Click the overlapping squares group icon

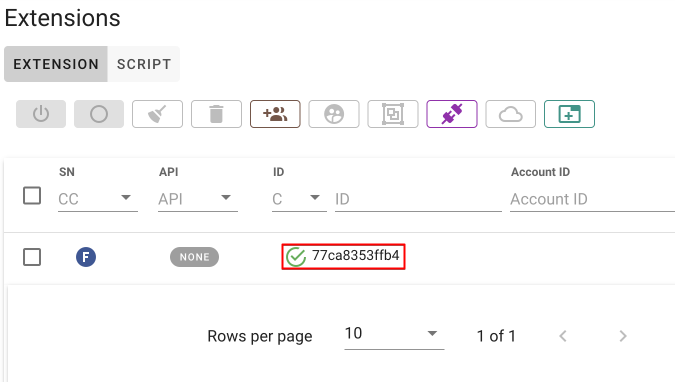click(x=393, y=114)
